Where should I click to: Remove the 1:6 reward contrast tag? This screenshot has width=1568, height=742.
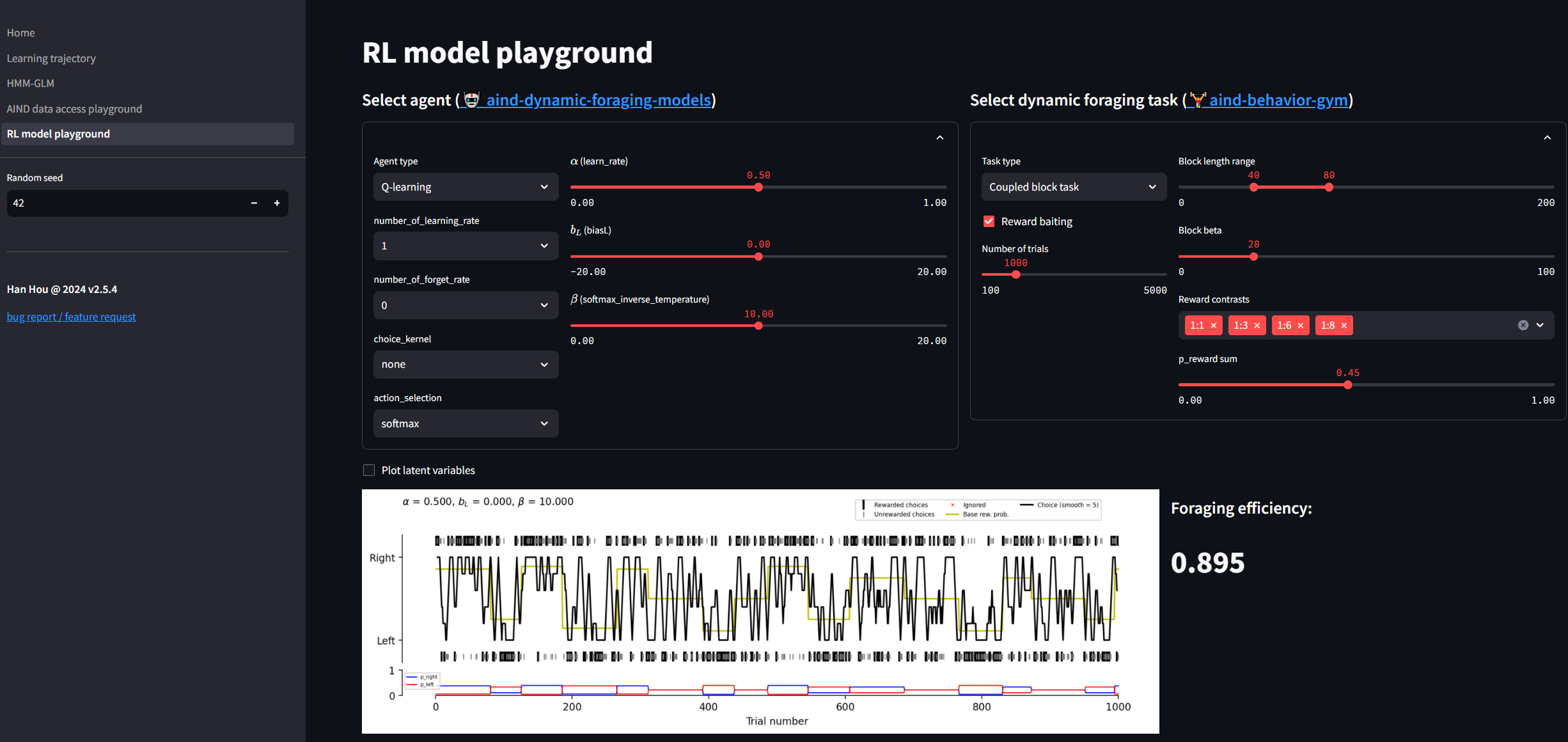1300,326
